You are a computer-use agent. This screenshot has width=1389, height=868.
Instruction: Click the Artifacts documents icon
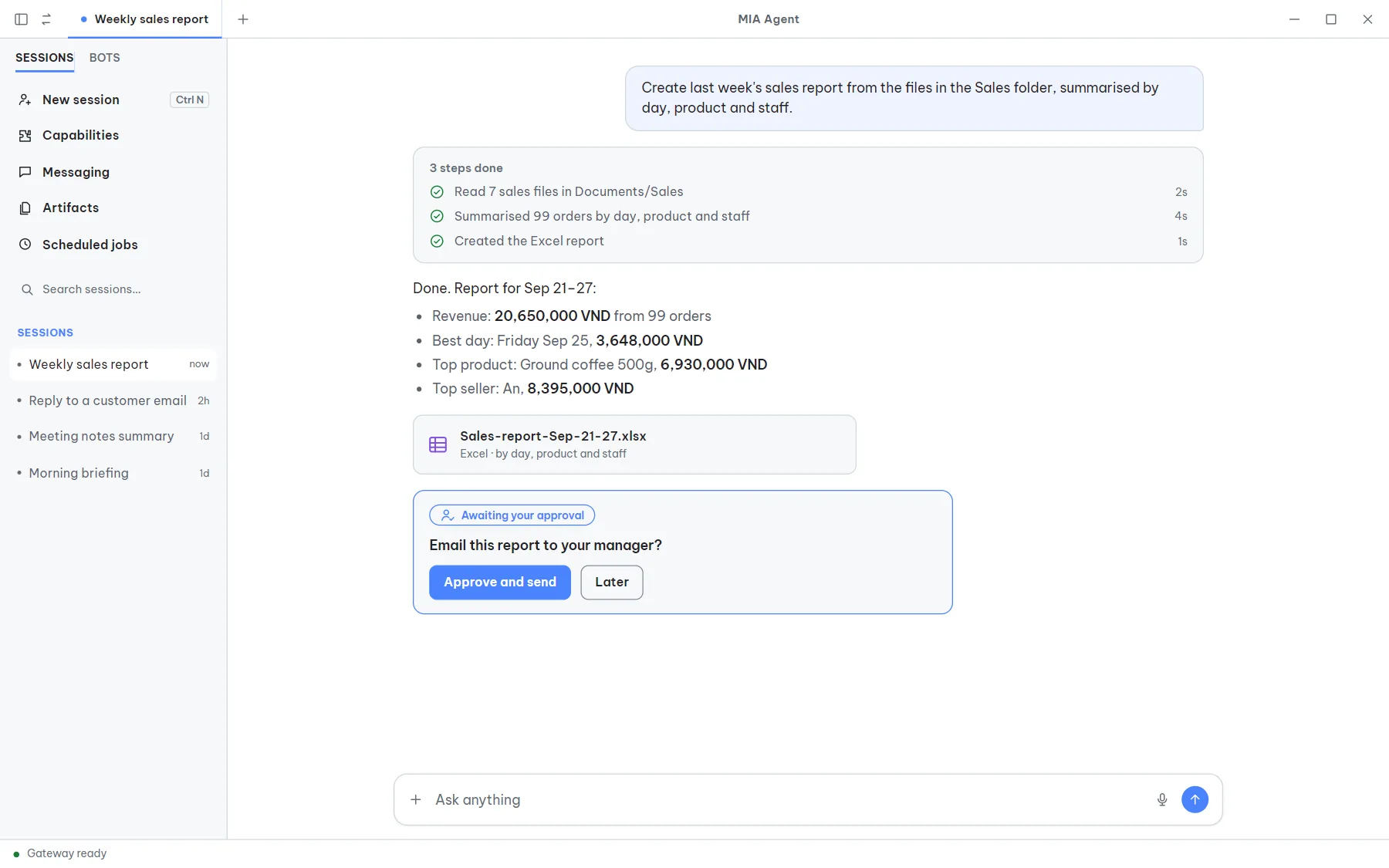(x=25, y=208)
